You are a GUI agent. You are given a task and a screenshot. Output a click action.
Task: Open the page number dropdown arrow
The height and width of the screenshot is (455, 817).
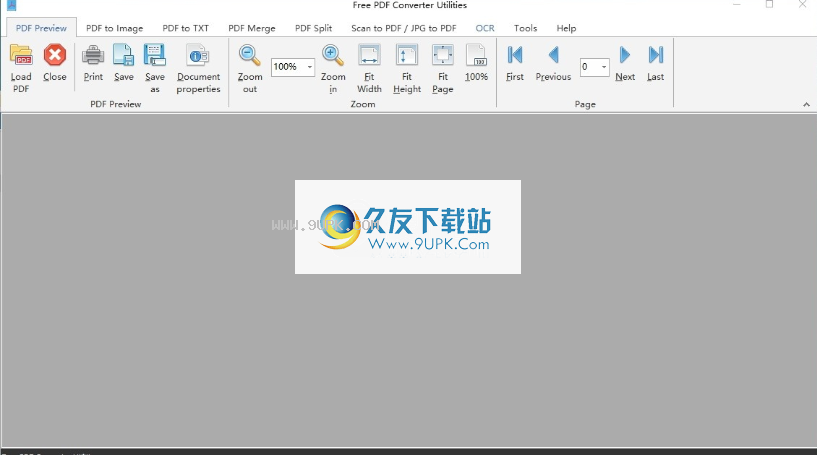coord(604,67)
